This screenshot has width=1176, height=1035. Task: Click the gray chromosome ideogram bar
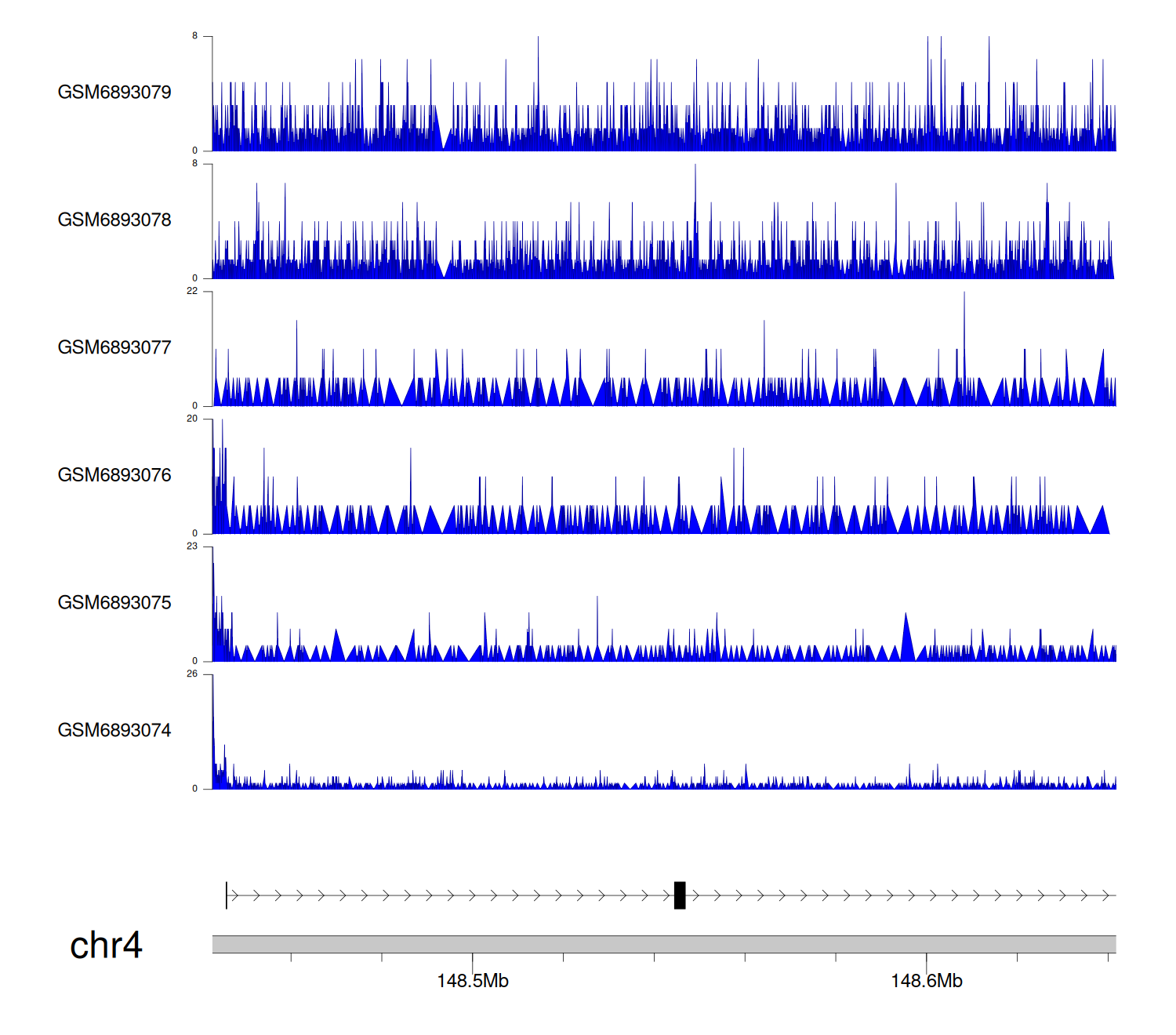point(663,944)
